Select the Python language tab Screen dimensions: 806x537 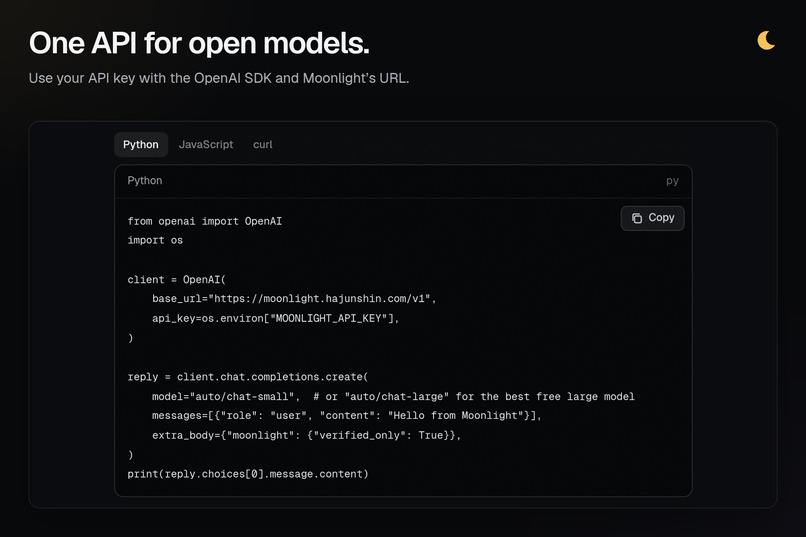pos(141,144)
